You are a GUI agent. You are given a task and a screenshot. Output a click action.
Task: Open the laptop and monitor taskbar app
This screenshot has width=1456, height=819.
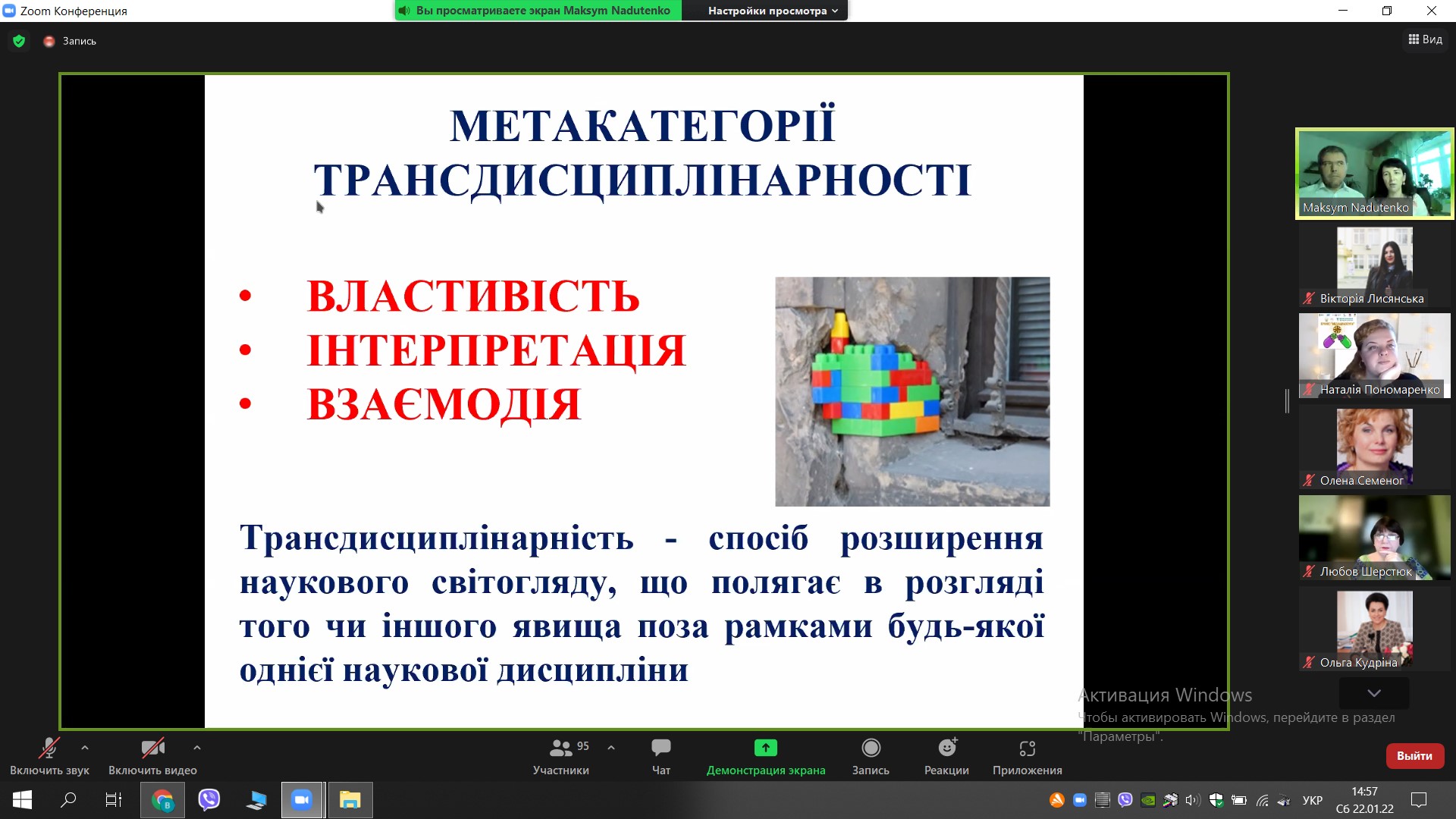pos(256,800)
